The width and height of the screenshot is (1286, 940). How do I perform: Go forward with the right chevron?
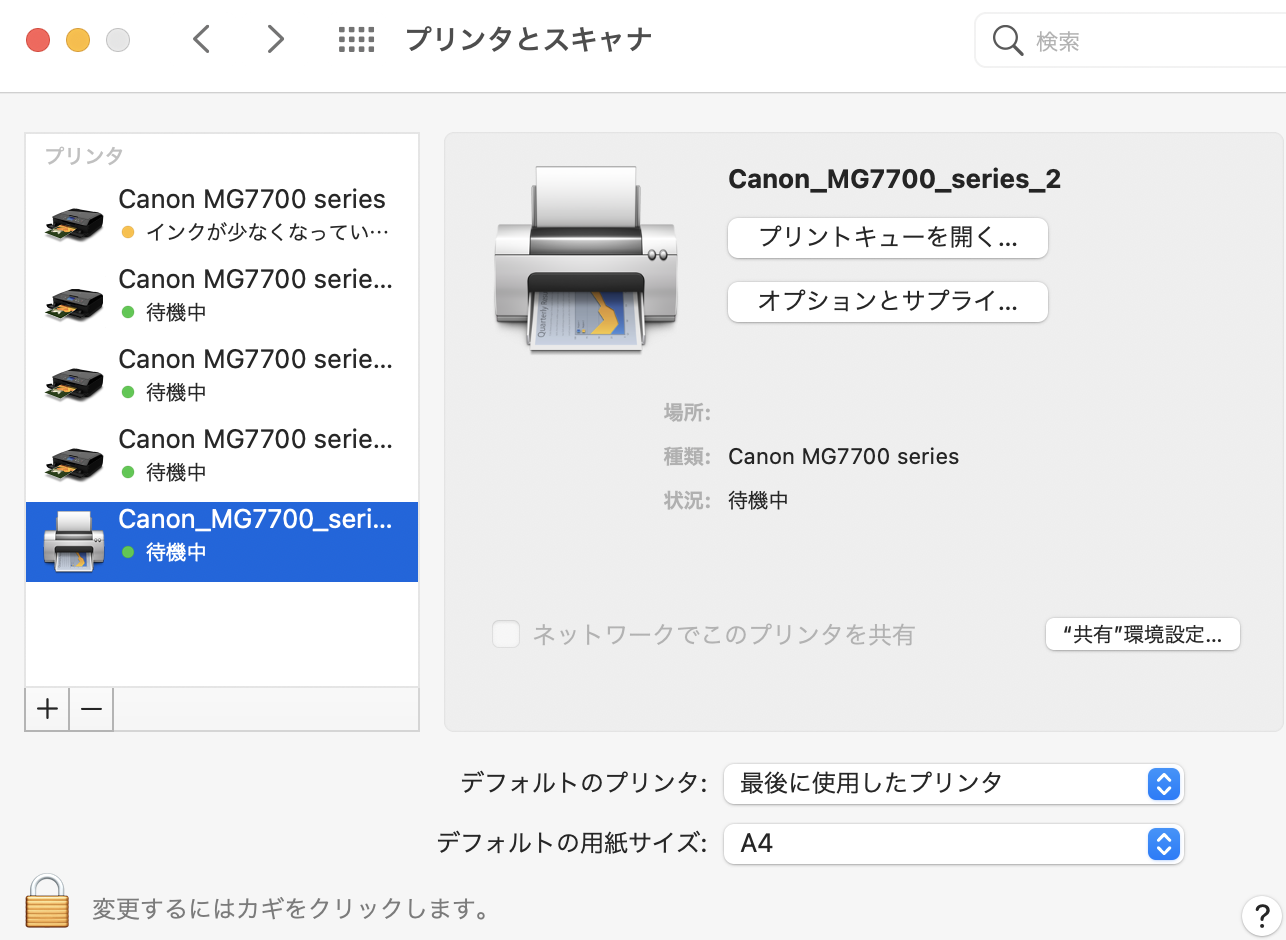pos(275,40)
